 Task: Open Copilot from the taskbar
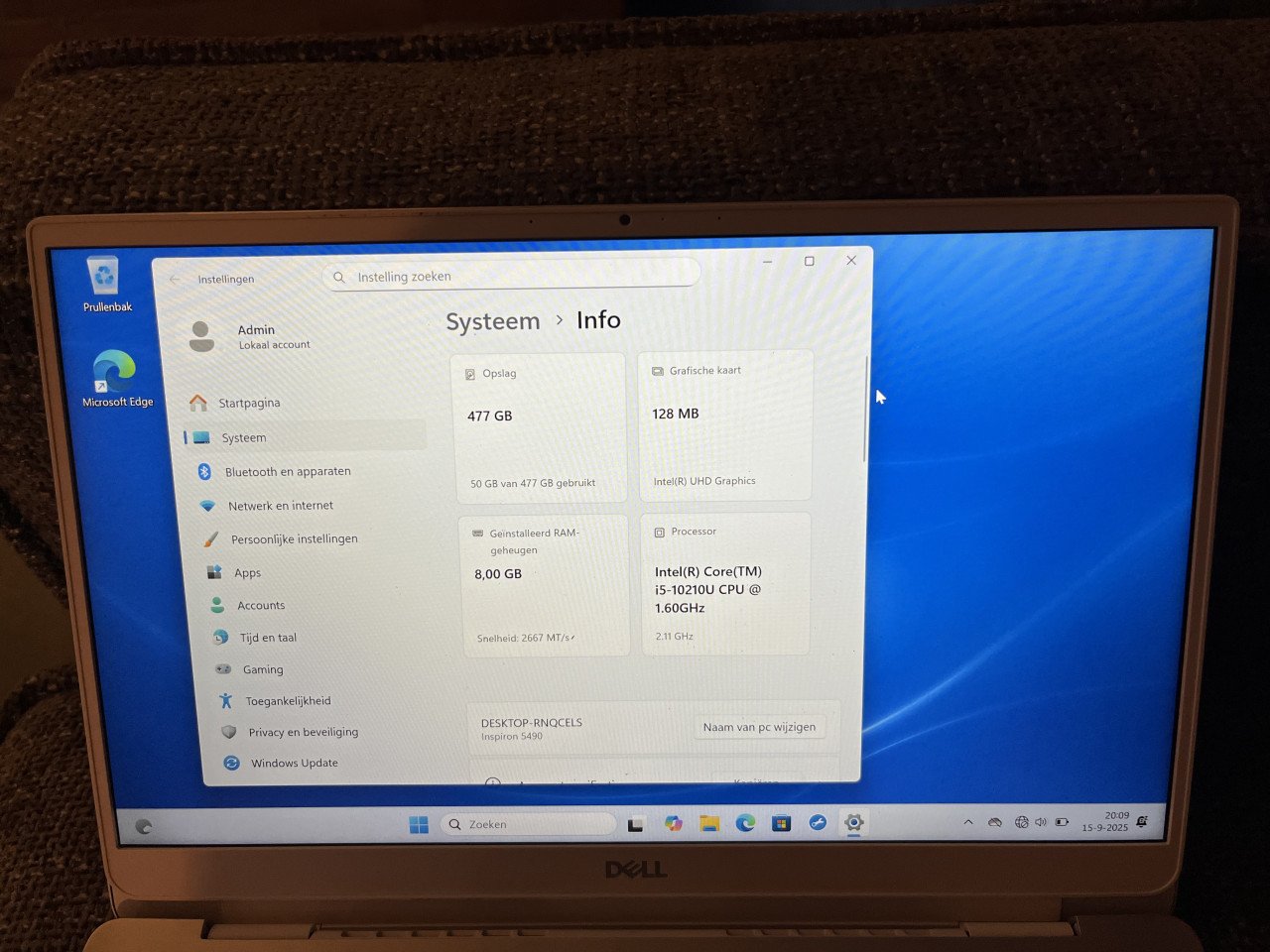[674, 824]
